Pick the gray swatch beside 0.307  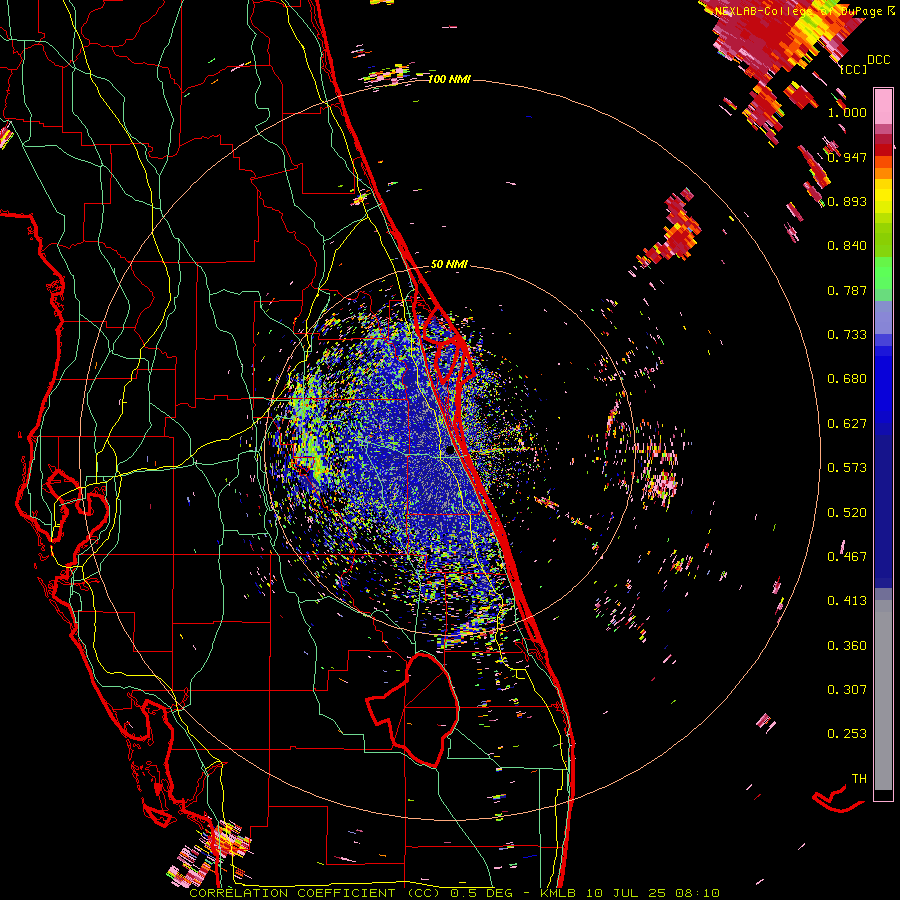click(883, 695)
